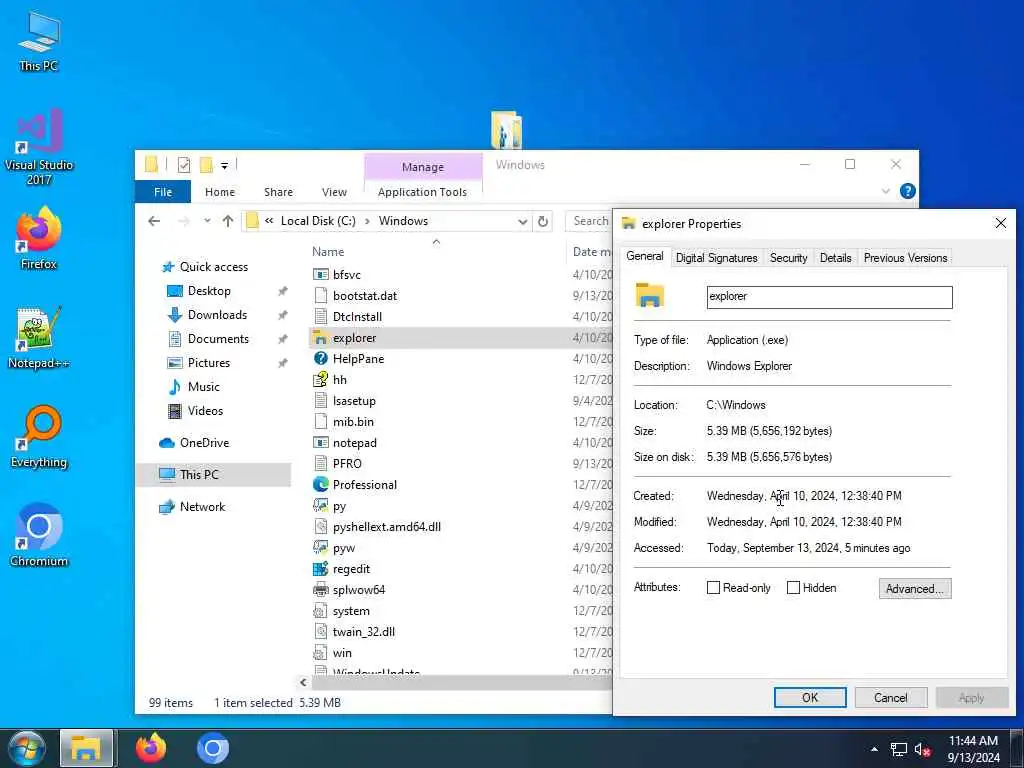Open recent locations dropdown arrow
The image size is (1024, 768).
(x=207, y=221)
